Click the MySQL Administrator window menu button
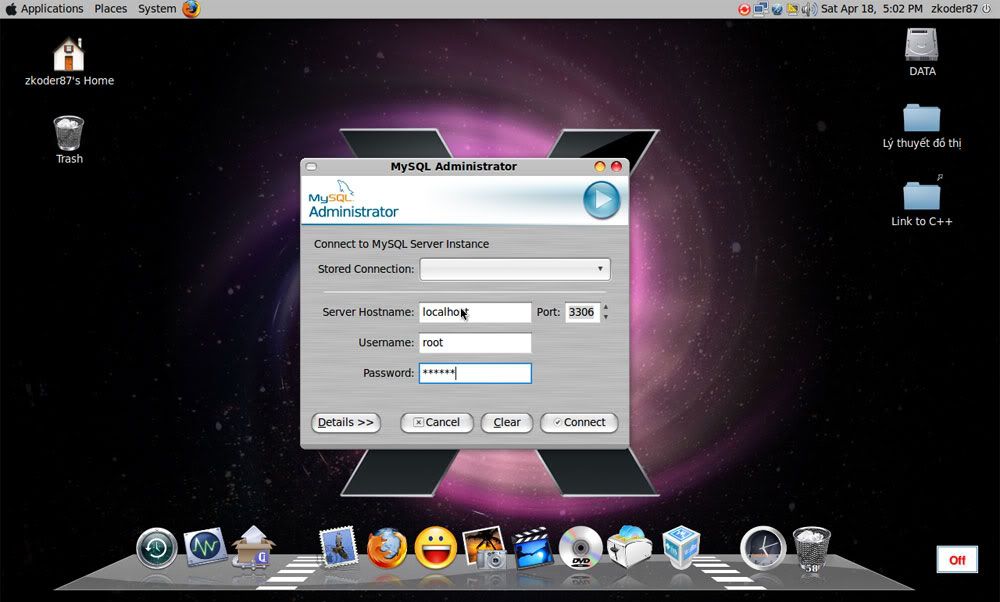 [x=311, y=167]
